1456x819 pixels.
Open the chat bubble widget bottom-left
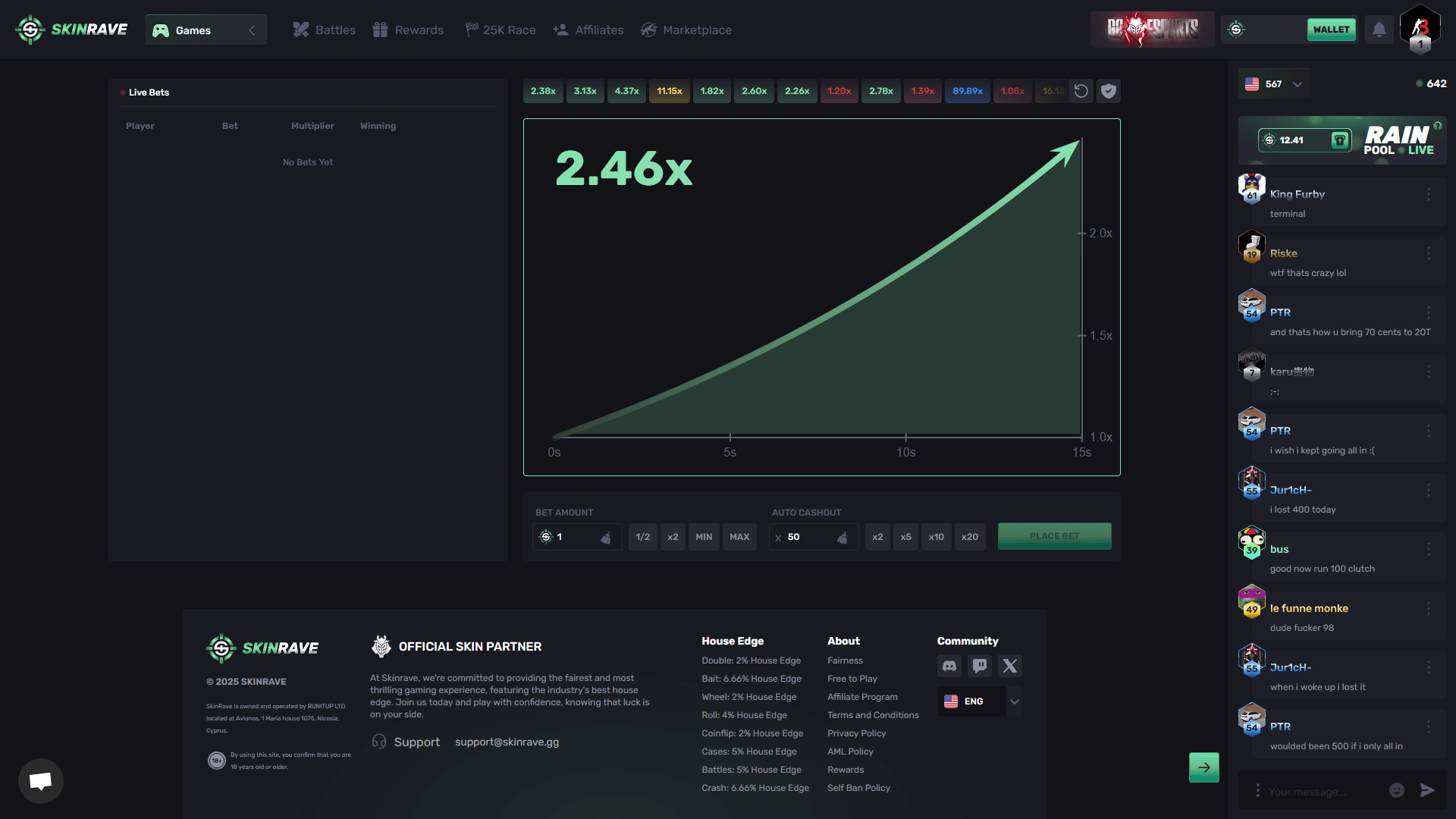(40, 780)
